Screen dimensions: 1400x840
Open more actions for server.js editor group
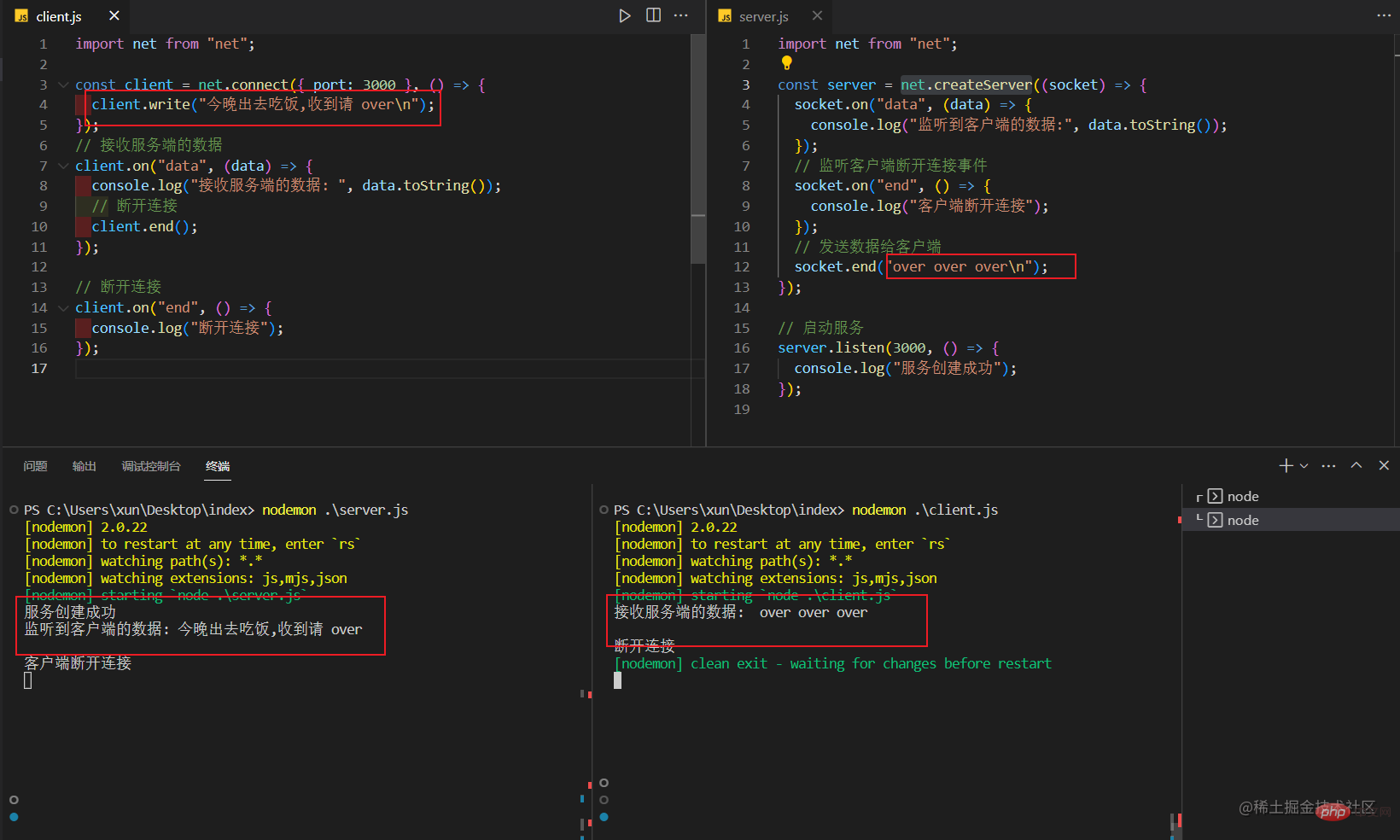[x=1384, y=15]
